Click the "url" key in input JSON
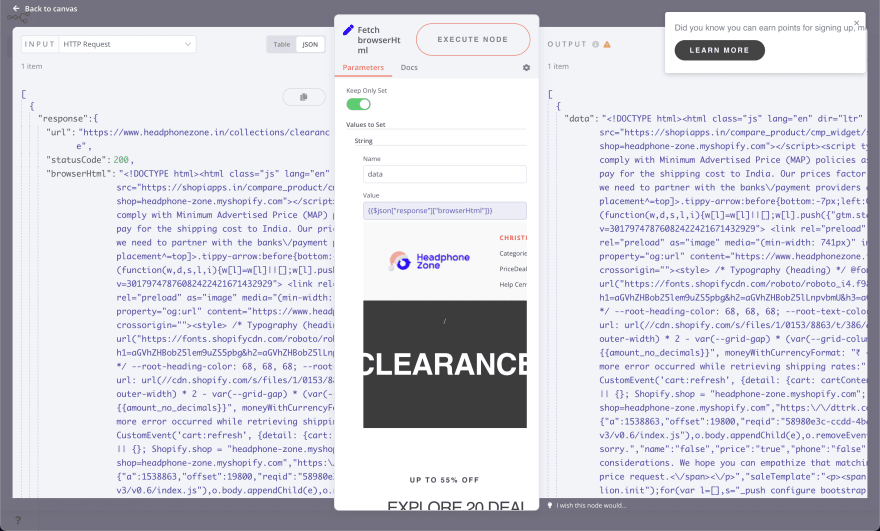Screen dimensions: 880x531 click(x=60, y=132)
